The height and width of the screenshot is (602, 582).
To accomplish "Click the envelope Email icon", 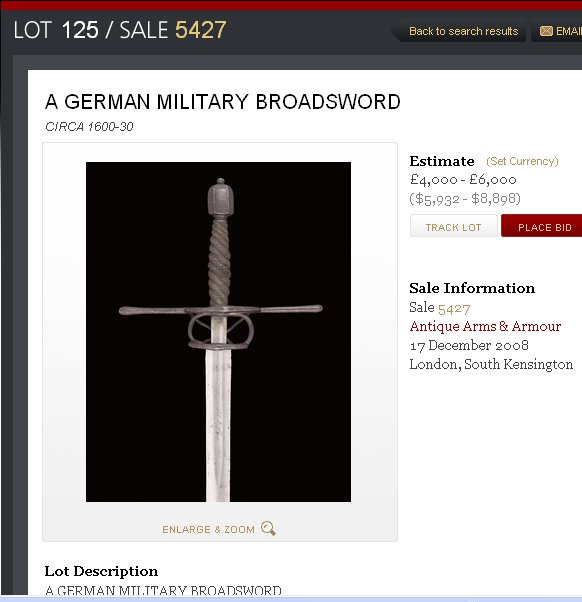I will (x=546, y=31).
